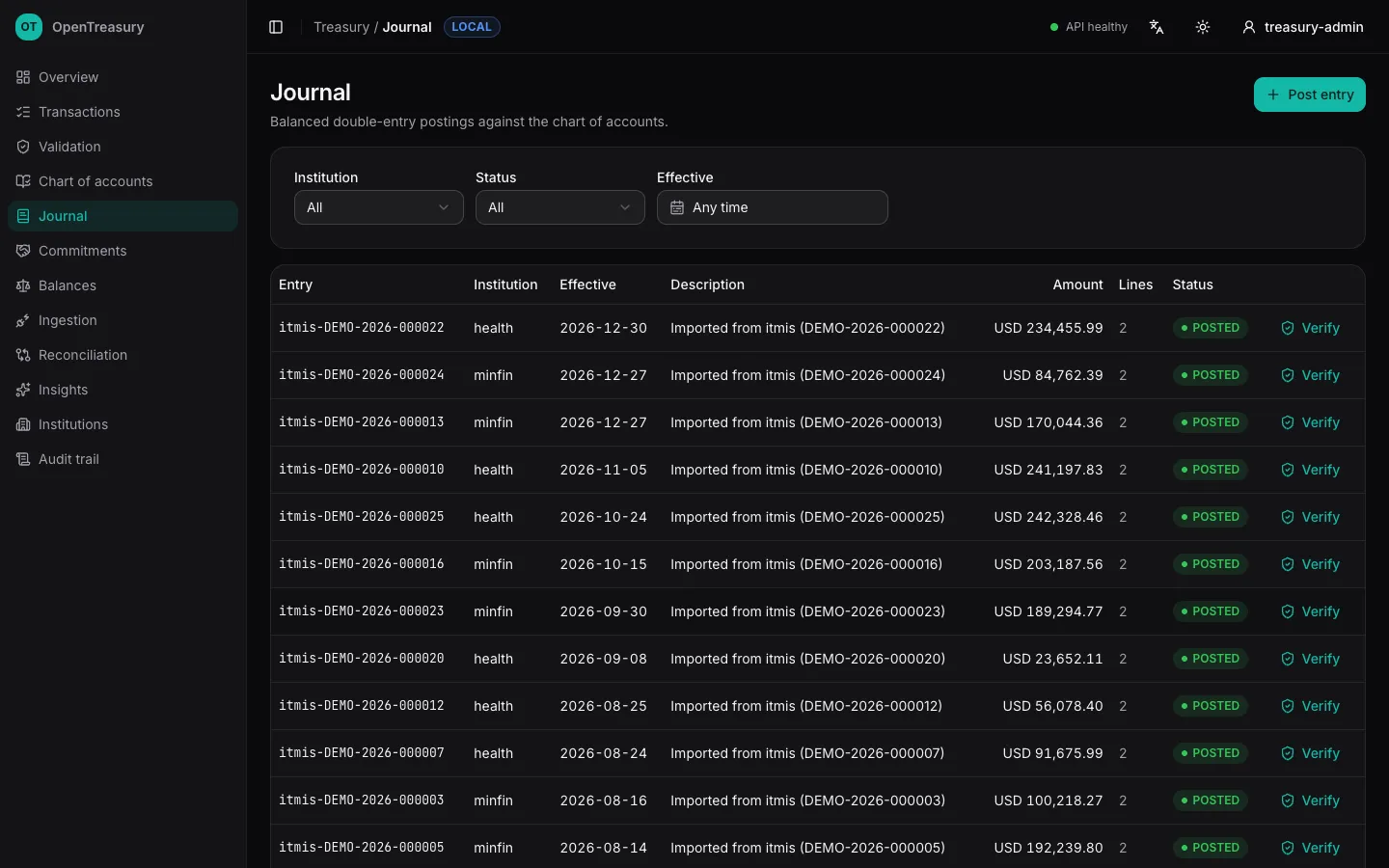Verify entry itmis-DEMO-2026-000016
This screenshot has width=1389, height=868.
(1311, 564)
